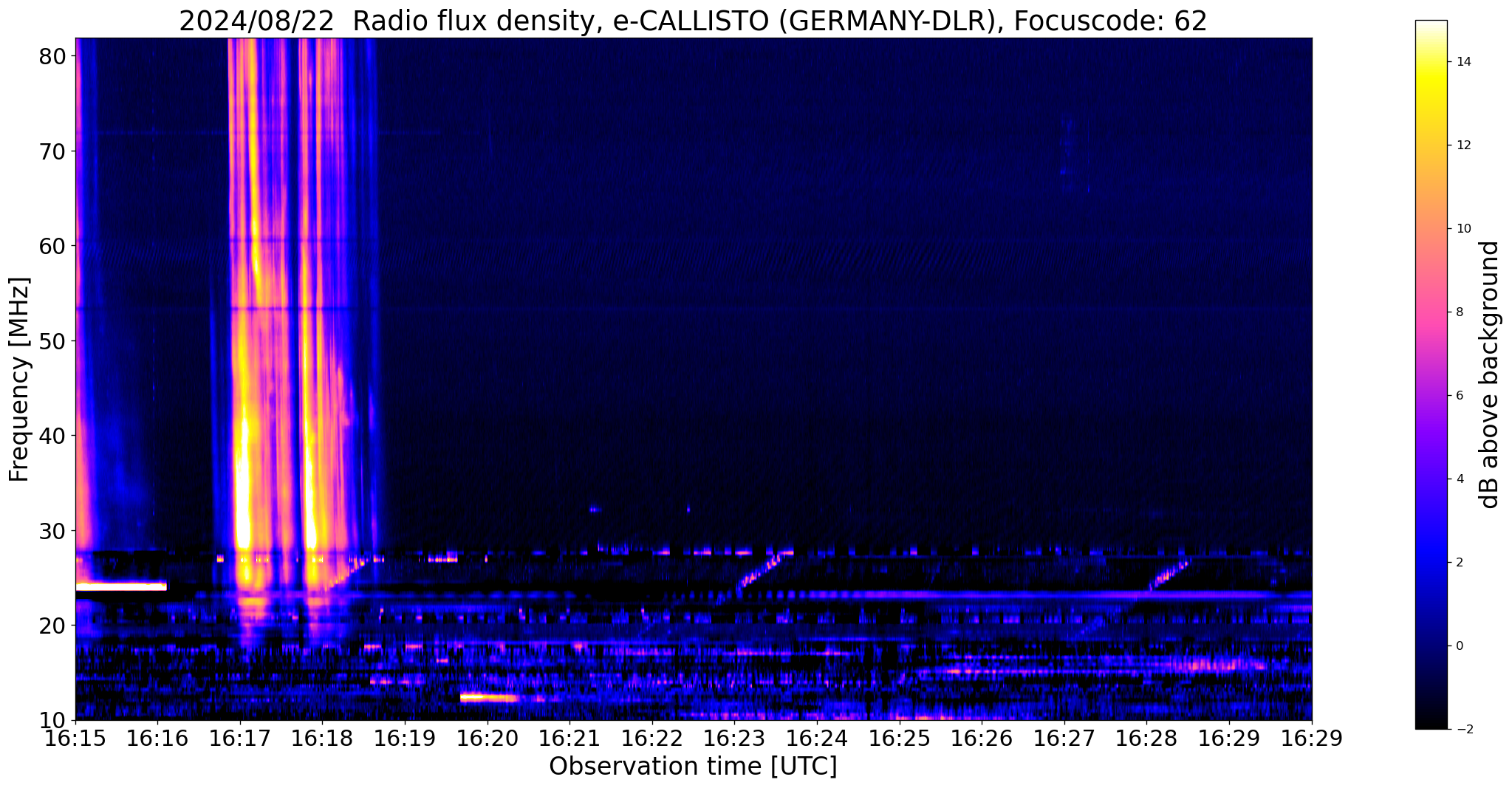1512x788 pixels.
Task: Click the 16:20 time tick label
Action: pos(488,739)
